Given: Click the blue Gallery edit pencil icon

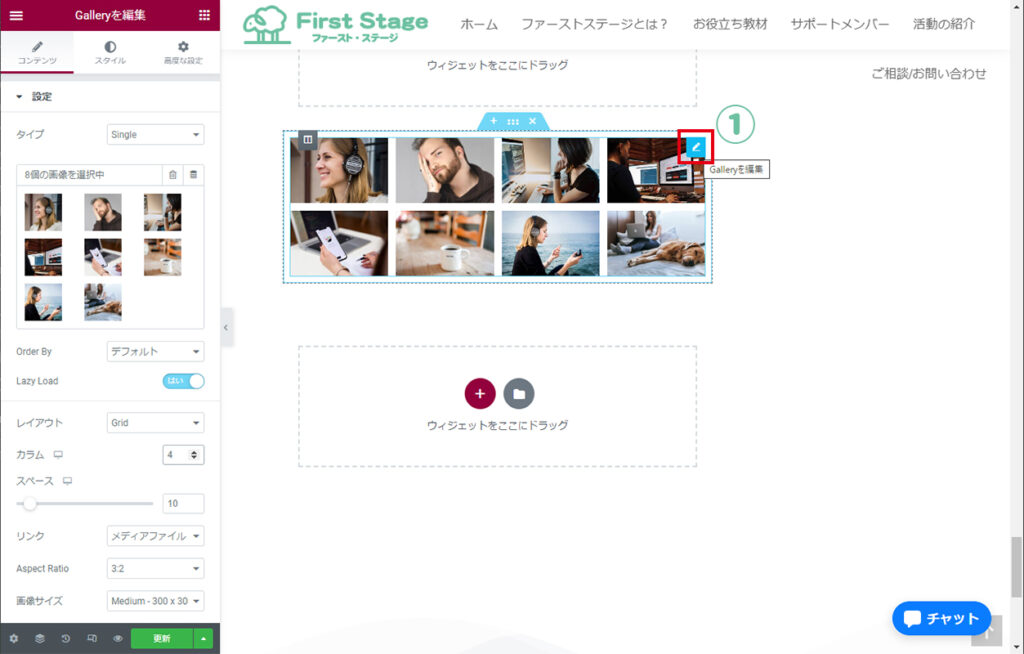Looking at the screenshot, I should (696, 148).
